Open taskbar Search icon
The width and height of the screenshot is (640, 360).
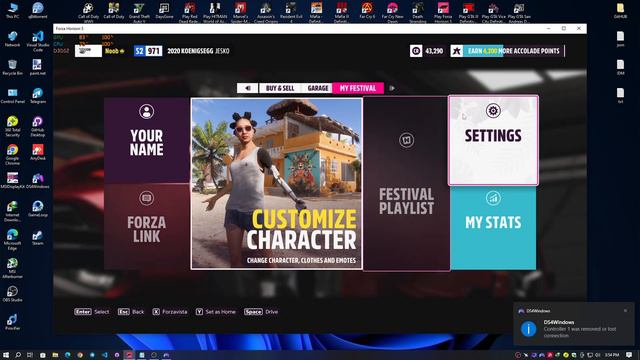click(x=18, y=355)
